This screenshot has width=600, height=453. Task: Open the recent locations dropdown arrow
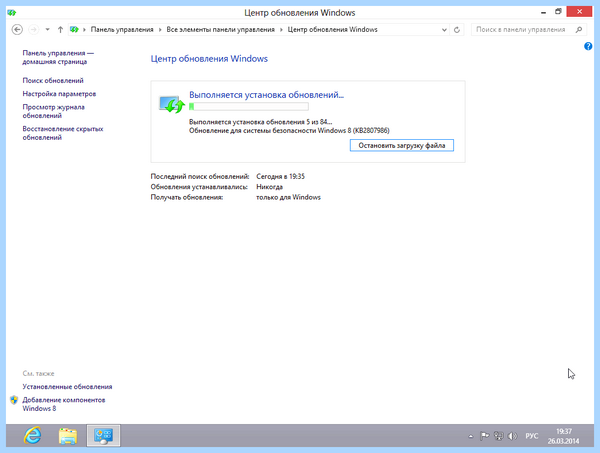[x=47, y=29]
